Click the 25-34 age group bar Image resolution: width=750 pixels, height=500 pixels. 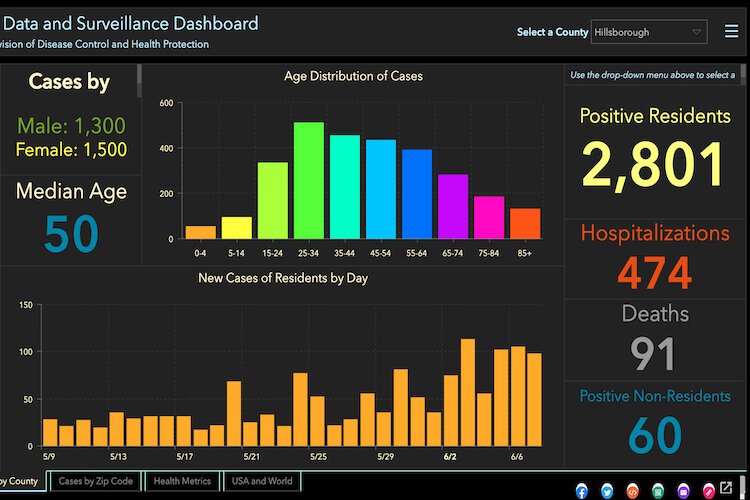point(308,181)
